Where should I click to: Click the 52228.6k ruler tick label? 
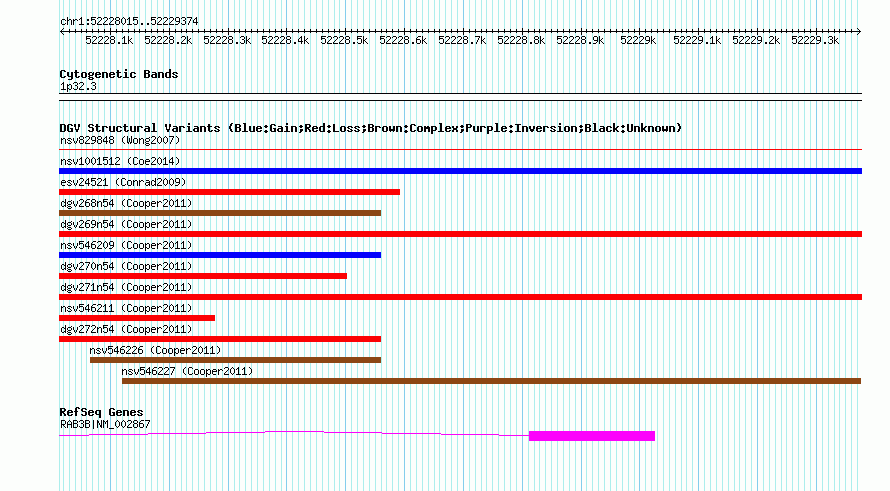403,41
